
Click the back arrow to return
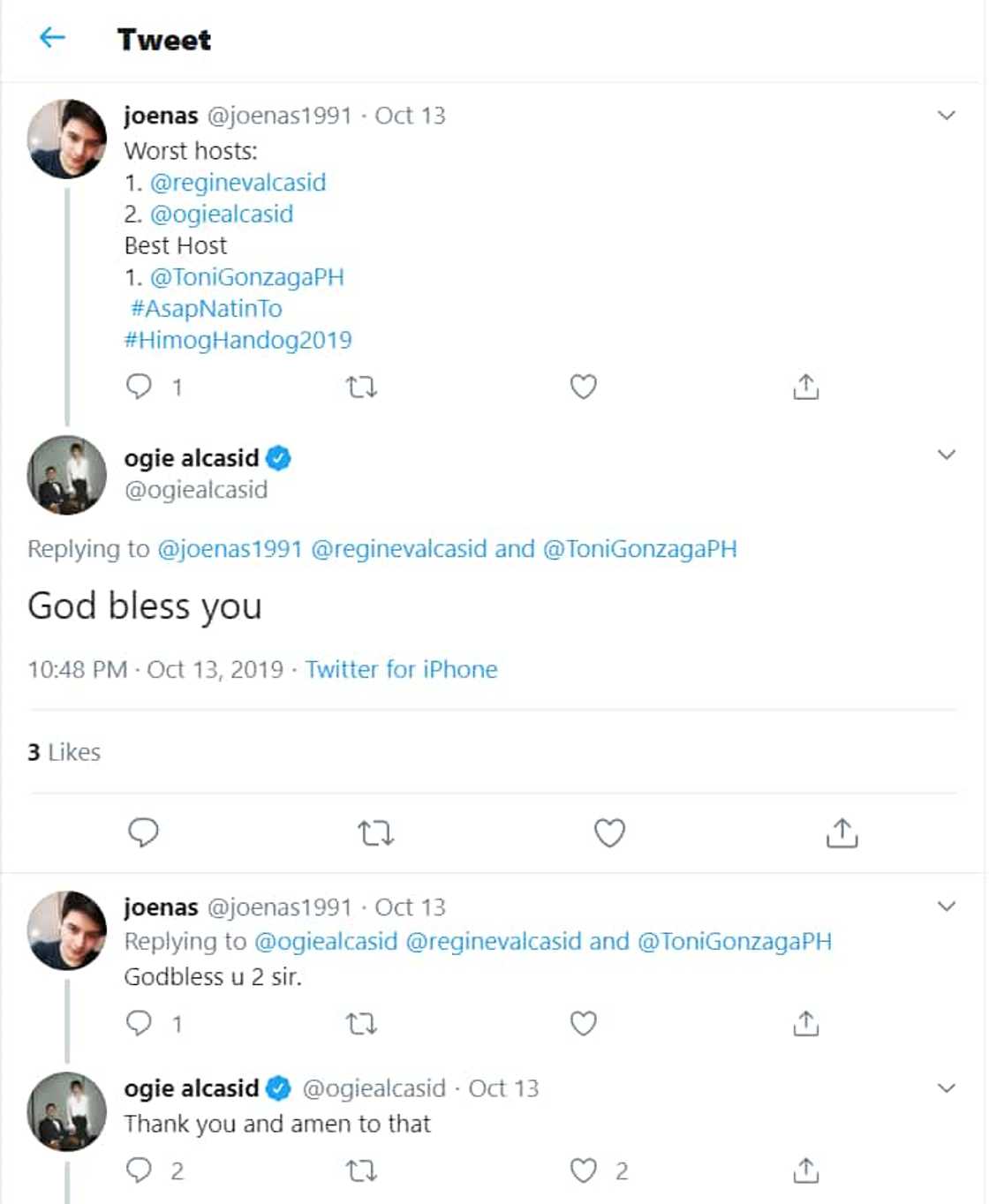(51, 38)
